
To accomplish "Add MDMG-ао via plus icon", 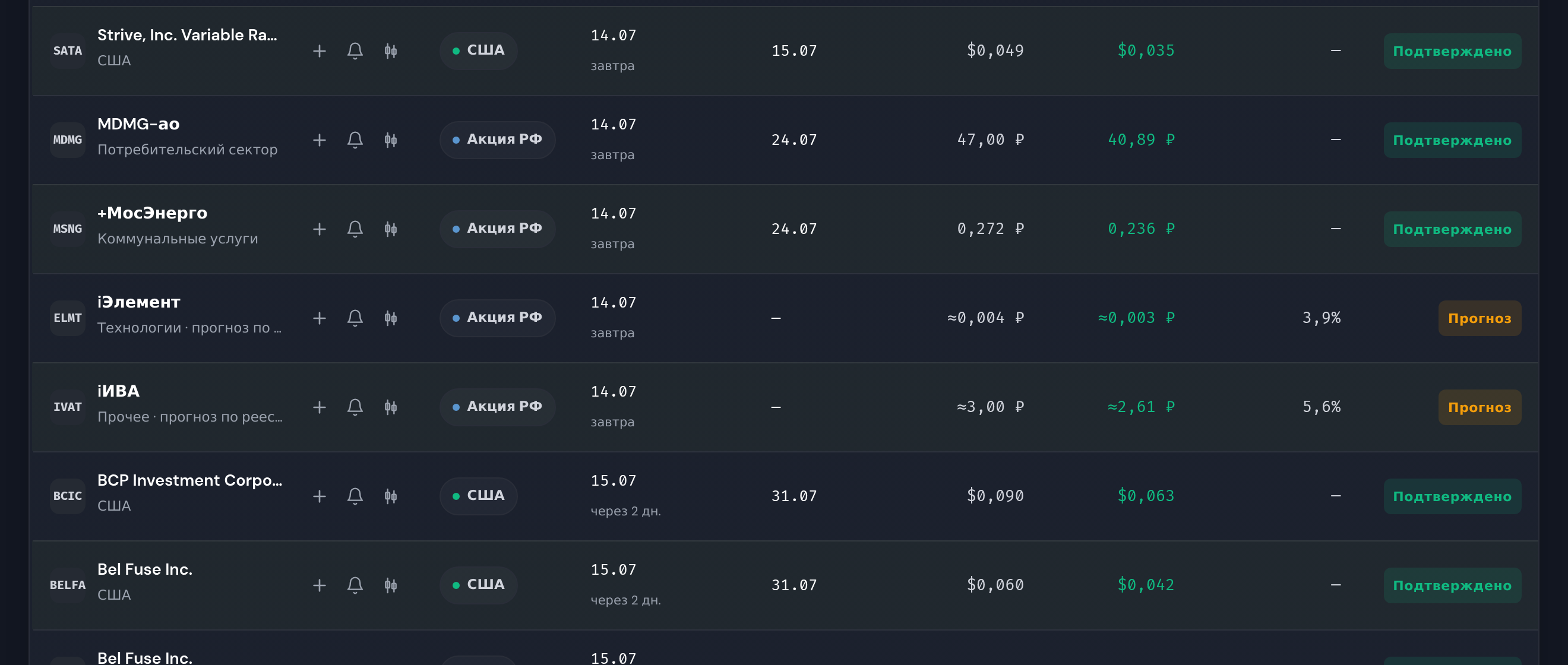I will [x=319, y=140].
